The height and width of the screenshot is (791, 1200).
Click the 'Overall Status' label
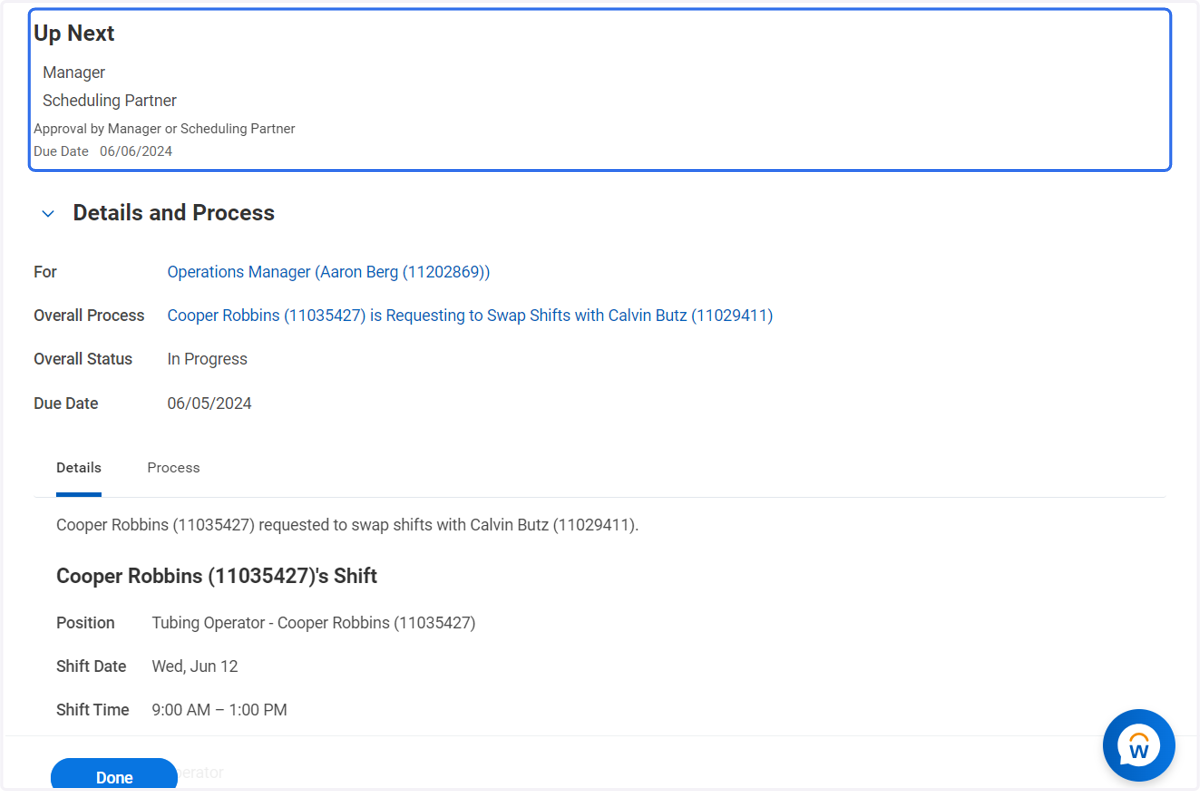click(83, 359)
